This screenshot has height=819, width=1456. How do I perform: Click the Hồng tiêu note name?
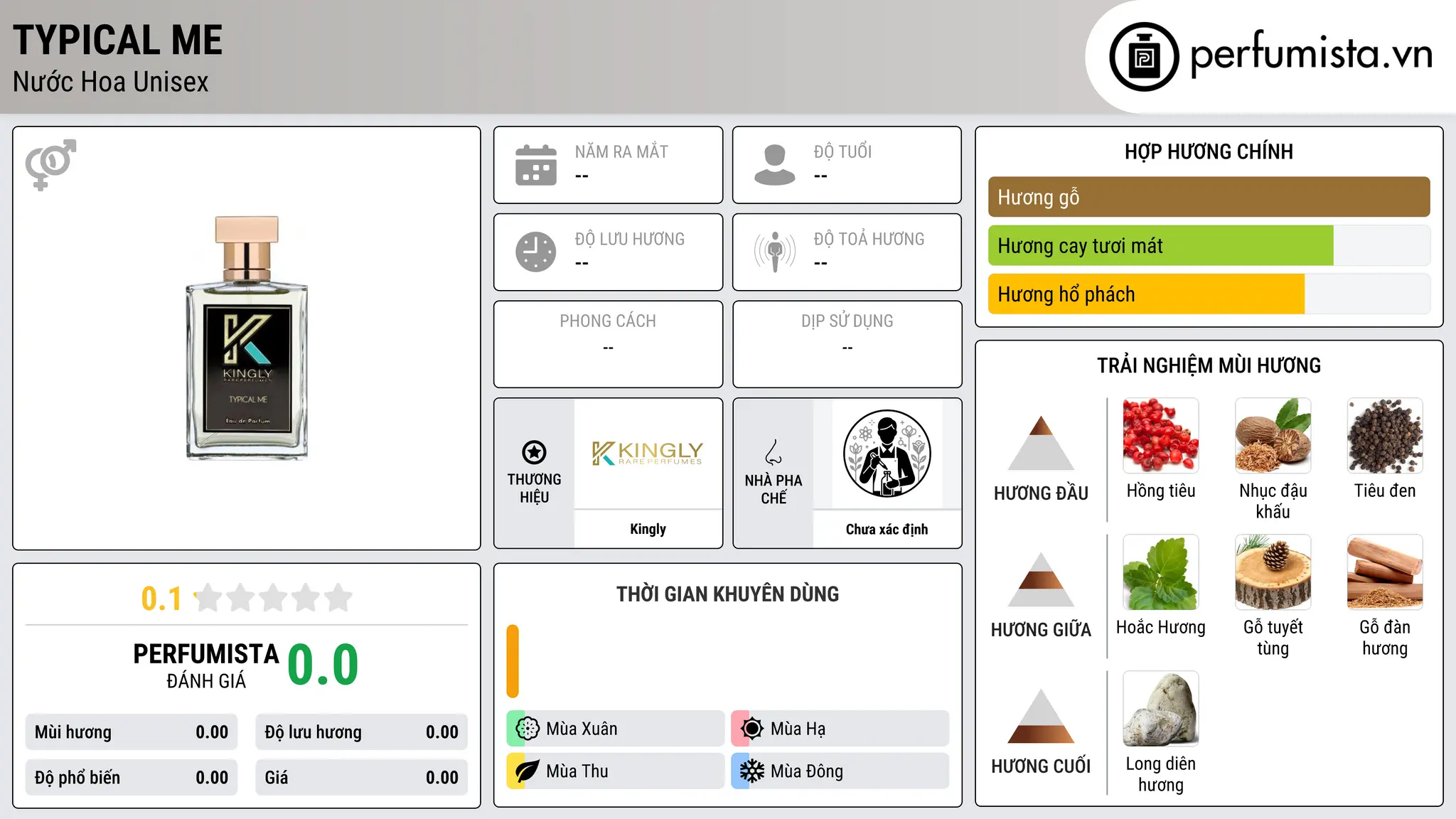[1161, 491]
